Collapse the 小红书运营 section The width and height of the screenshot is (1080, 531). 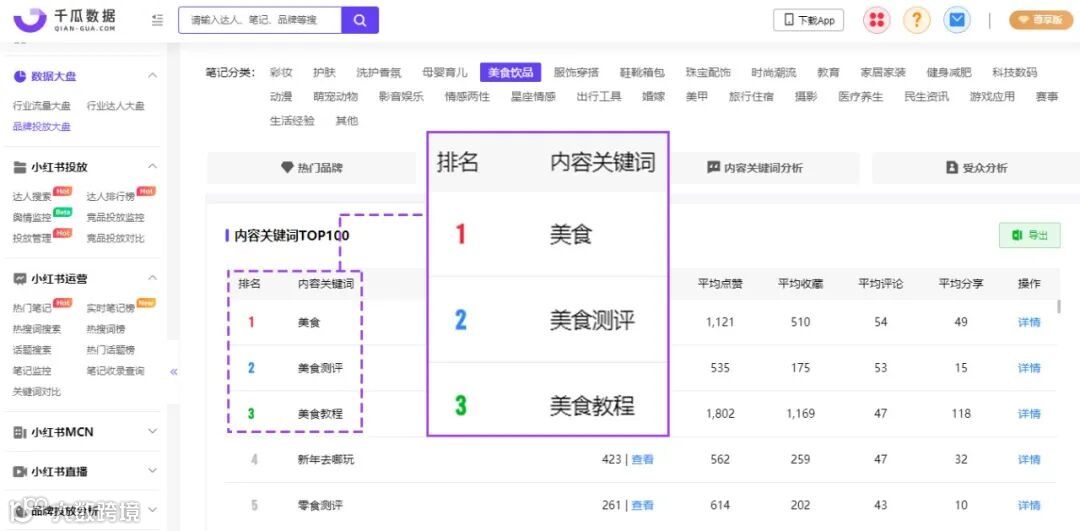[x=152, y=278]
